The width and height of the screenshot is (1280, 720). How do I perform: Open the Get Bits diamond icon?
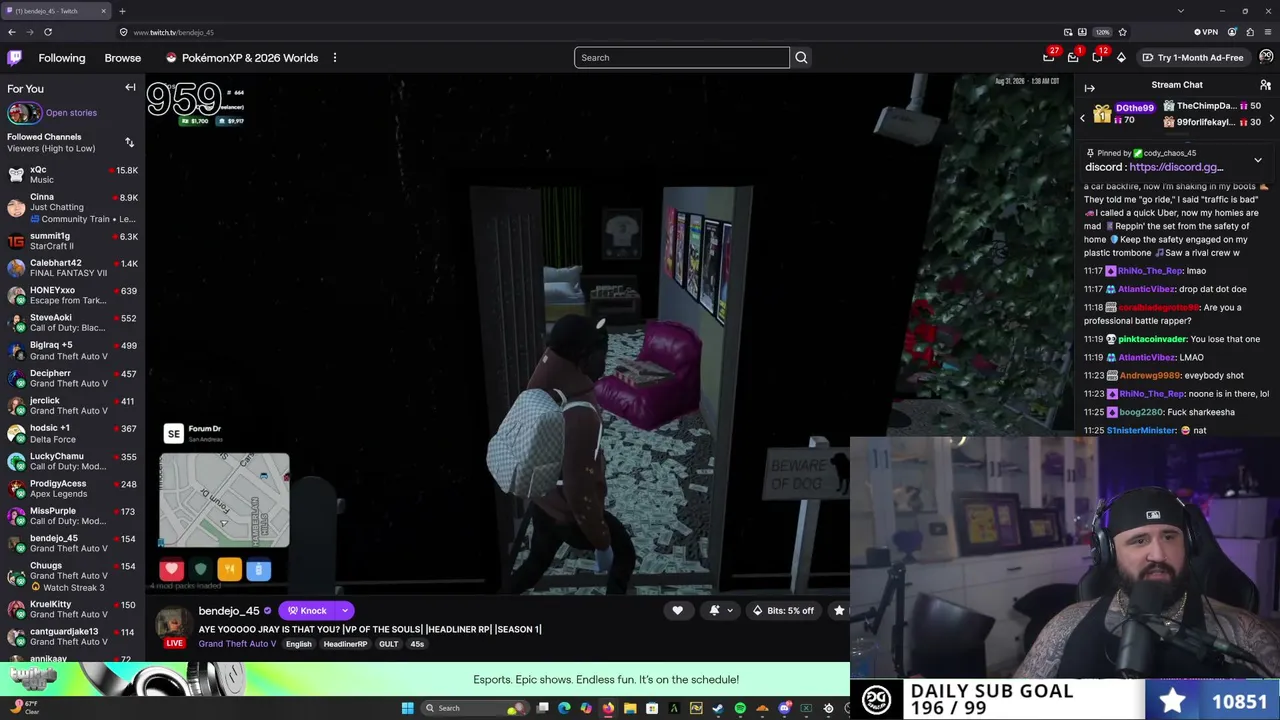pos(1121,57)
